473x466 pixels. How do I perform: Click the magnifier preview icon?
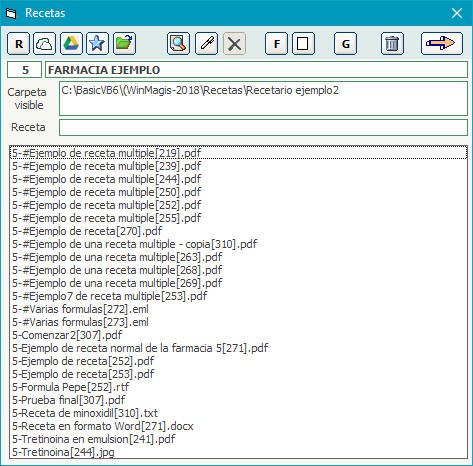tap(178, 44)
